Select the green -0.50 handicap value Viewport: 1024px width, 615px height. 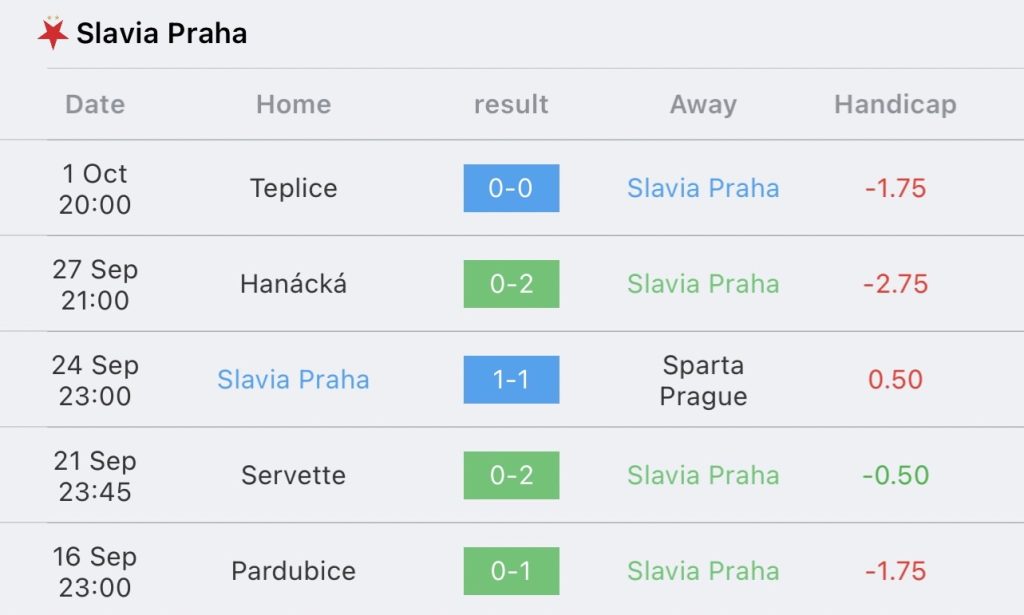895,475
